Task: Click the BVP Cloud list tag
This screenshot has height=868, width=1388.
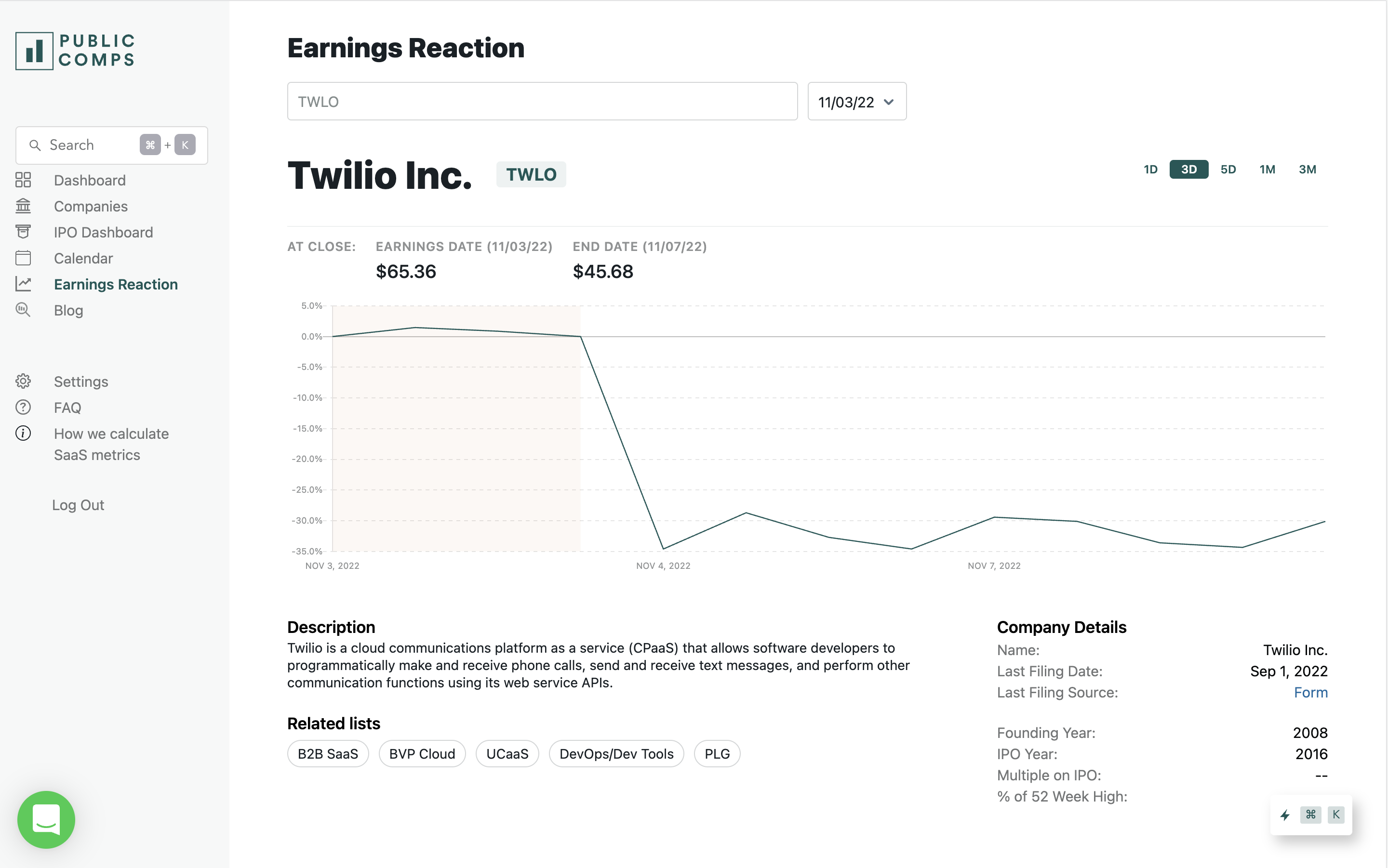Action: (x=422, y=754)
